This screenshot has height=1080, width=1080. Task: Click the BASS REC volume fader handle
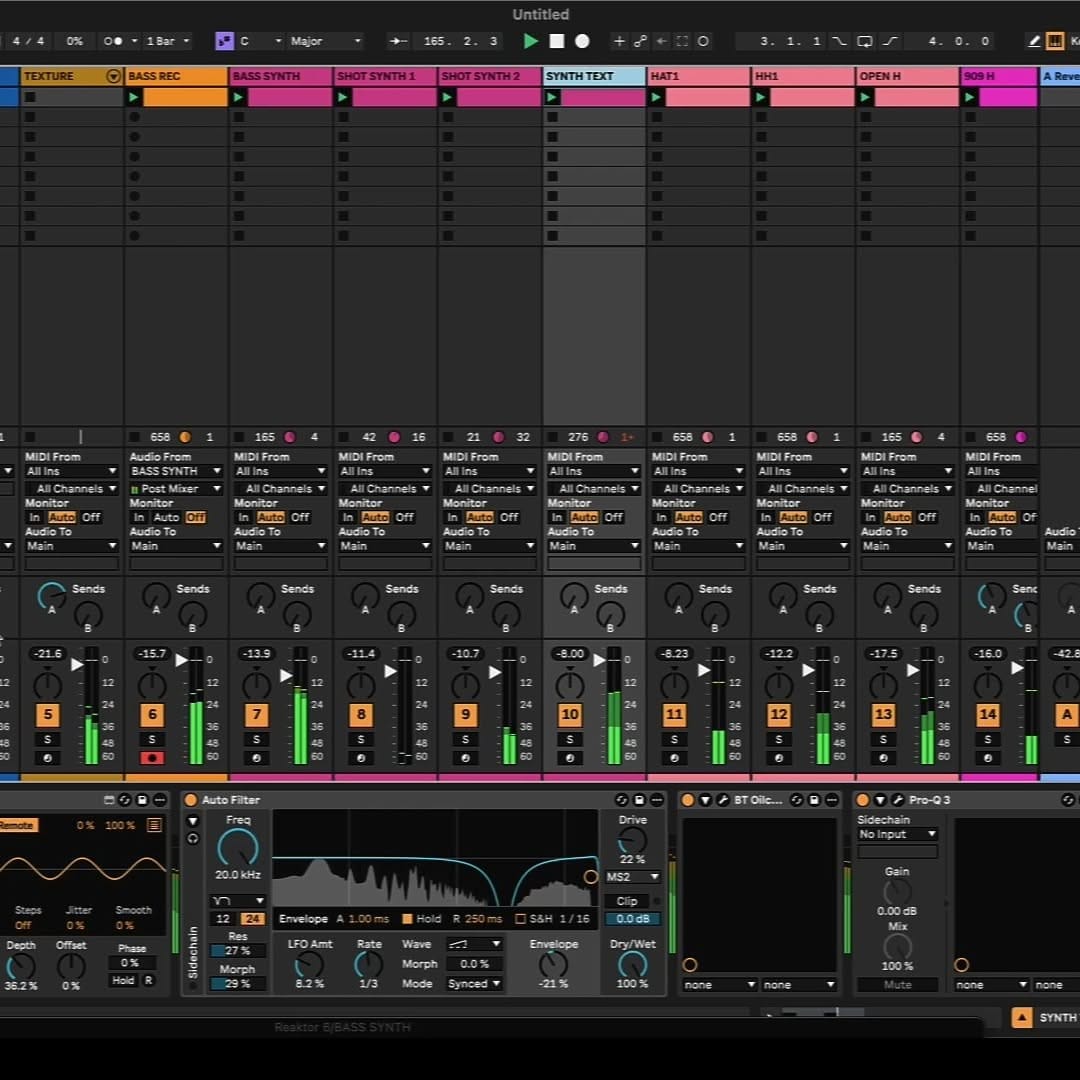coord(180,660)
